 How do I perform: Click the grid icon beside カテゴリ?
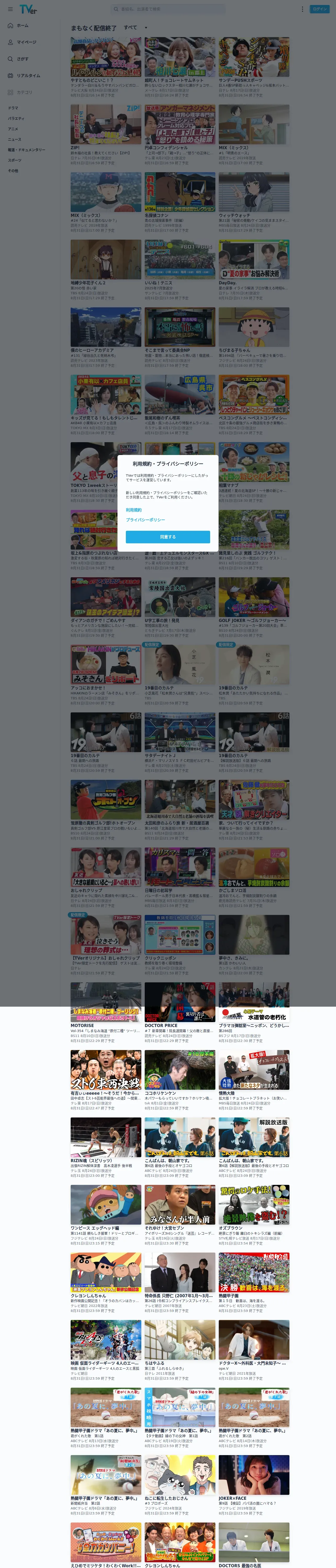10,93
